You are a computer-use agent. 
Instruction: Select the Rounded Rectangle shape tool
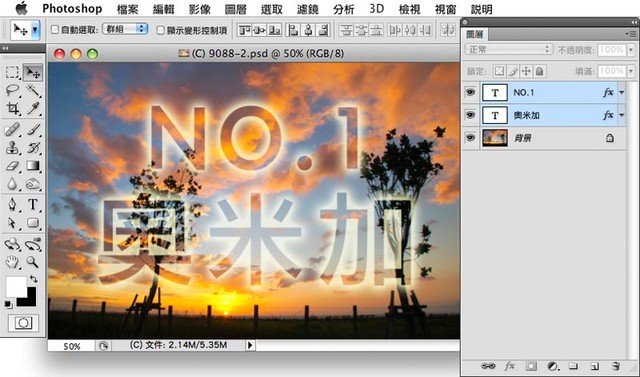pos(33,223)
